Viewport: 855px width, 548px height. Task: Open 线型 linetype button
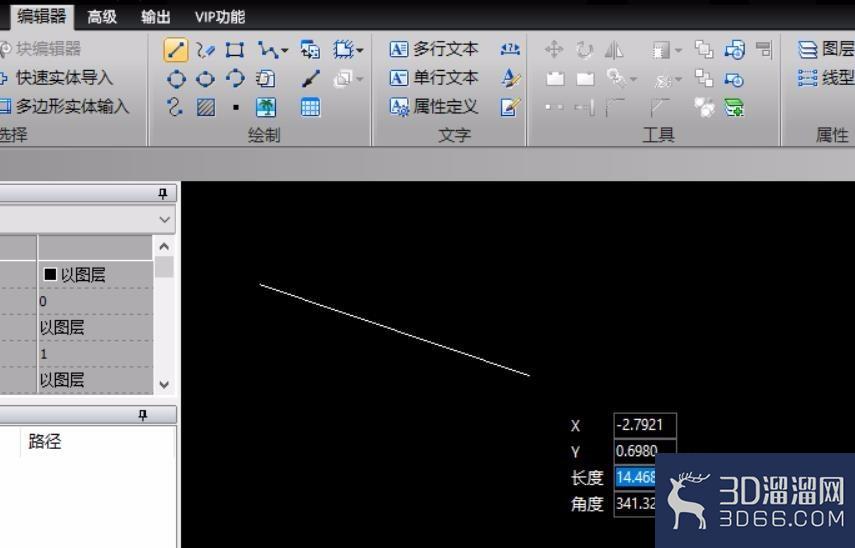(826, 78)
